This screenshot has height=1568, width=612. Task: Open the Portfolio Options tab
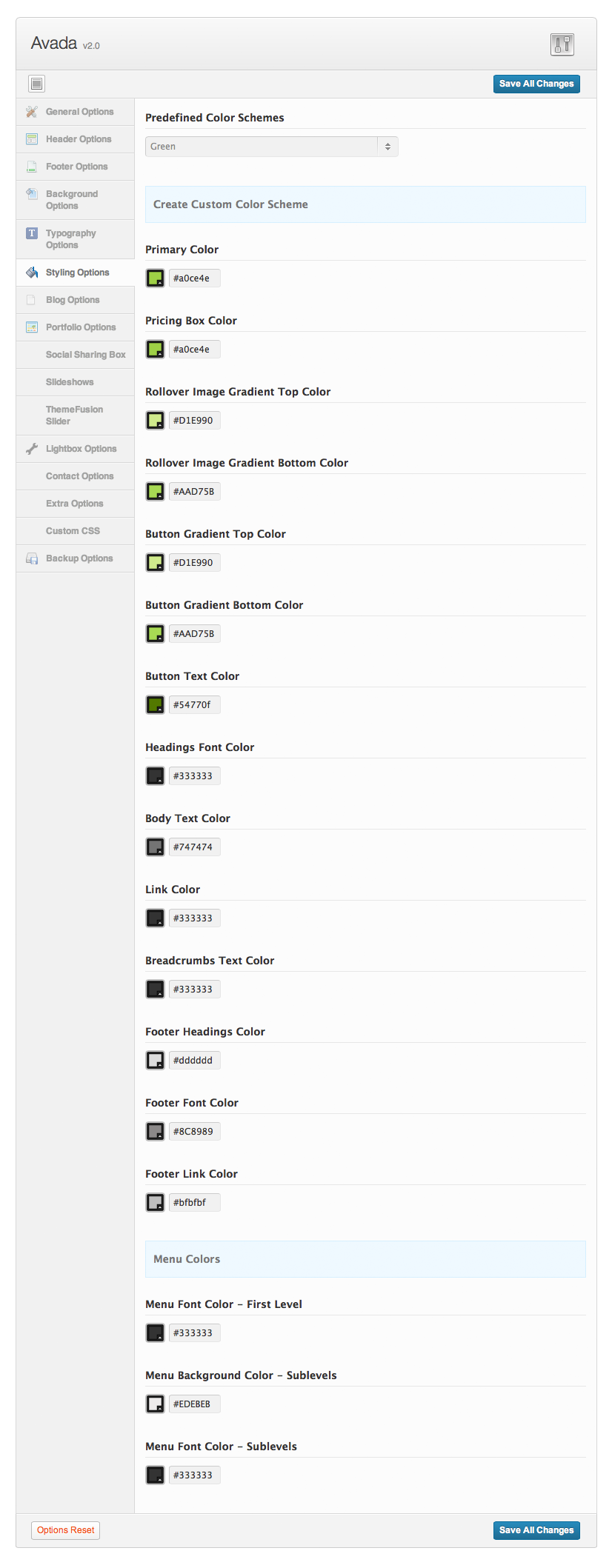(x=80, y=327)
